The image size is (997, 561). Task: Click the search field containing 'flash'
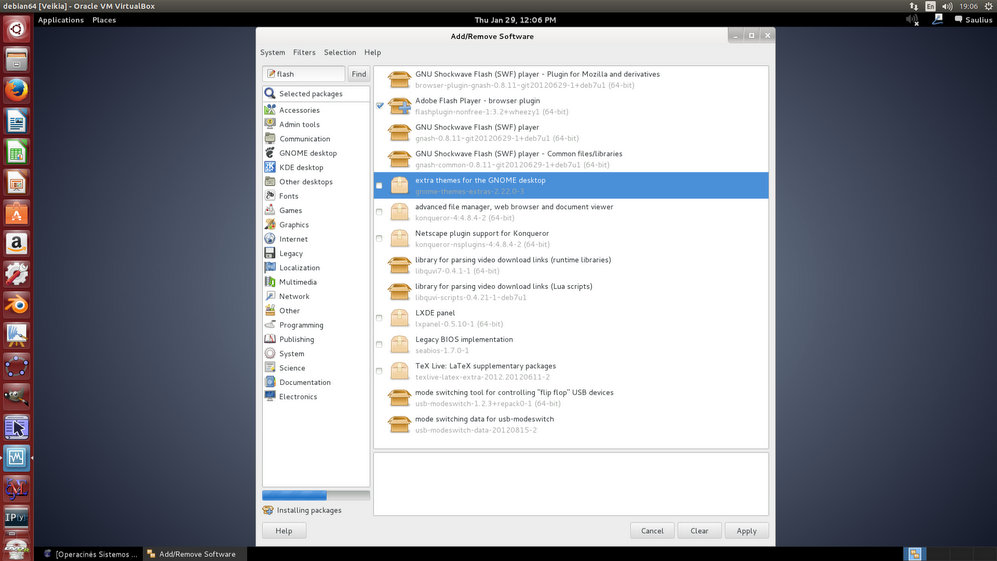point(304,74)
